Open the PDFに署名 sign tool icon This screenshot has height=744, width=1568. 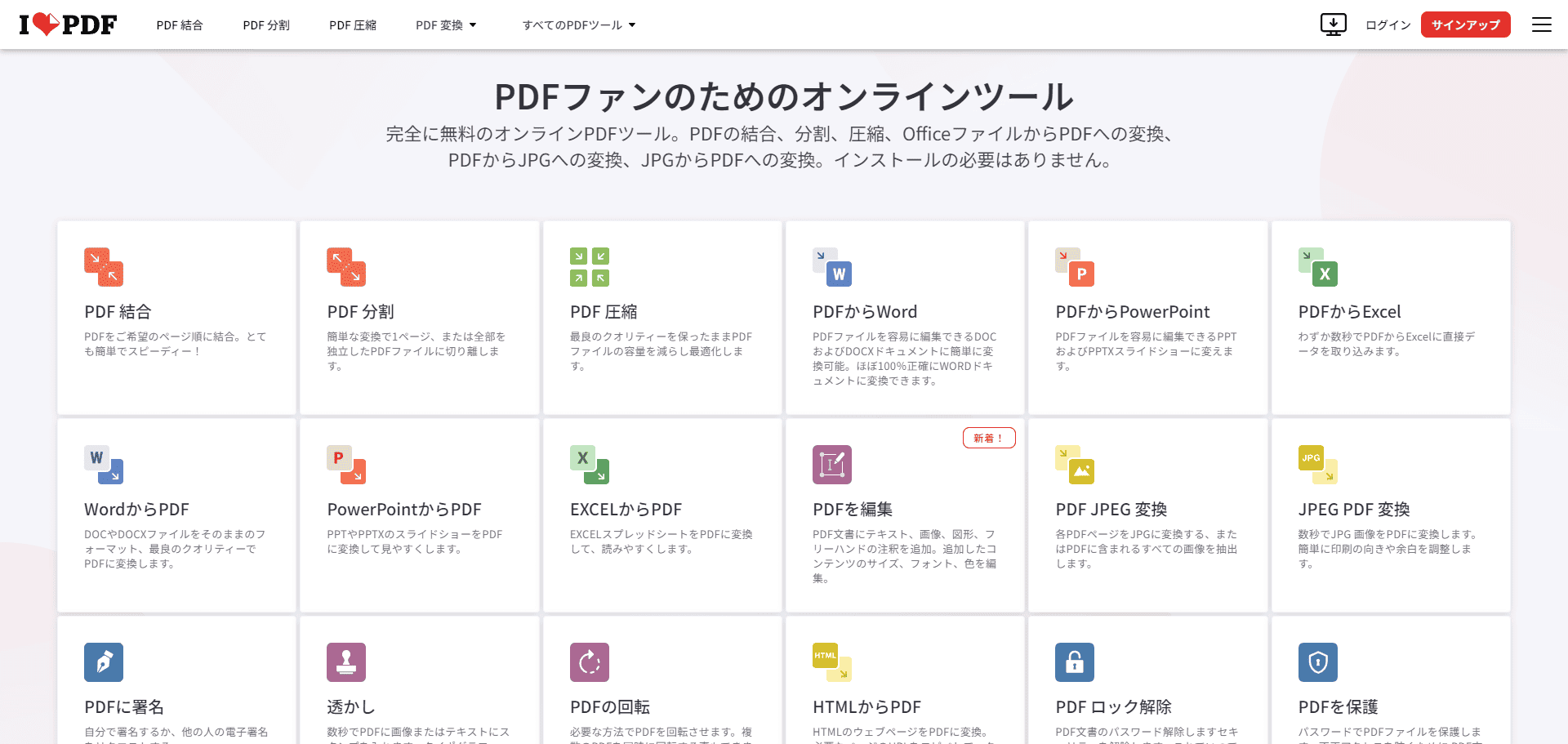click(x=104, y=662)
